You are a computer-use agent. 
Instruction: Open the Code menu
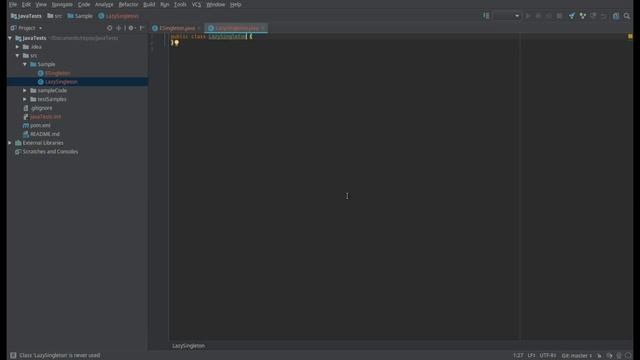84,4
